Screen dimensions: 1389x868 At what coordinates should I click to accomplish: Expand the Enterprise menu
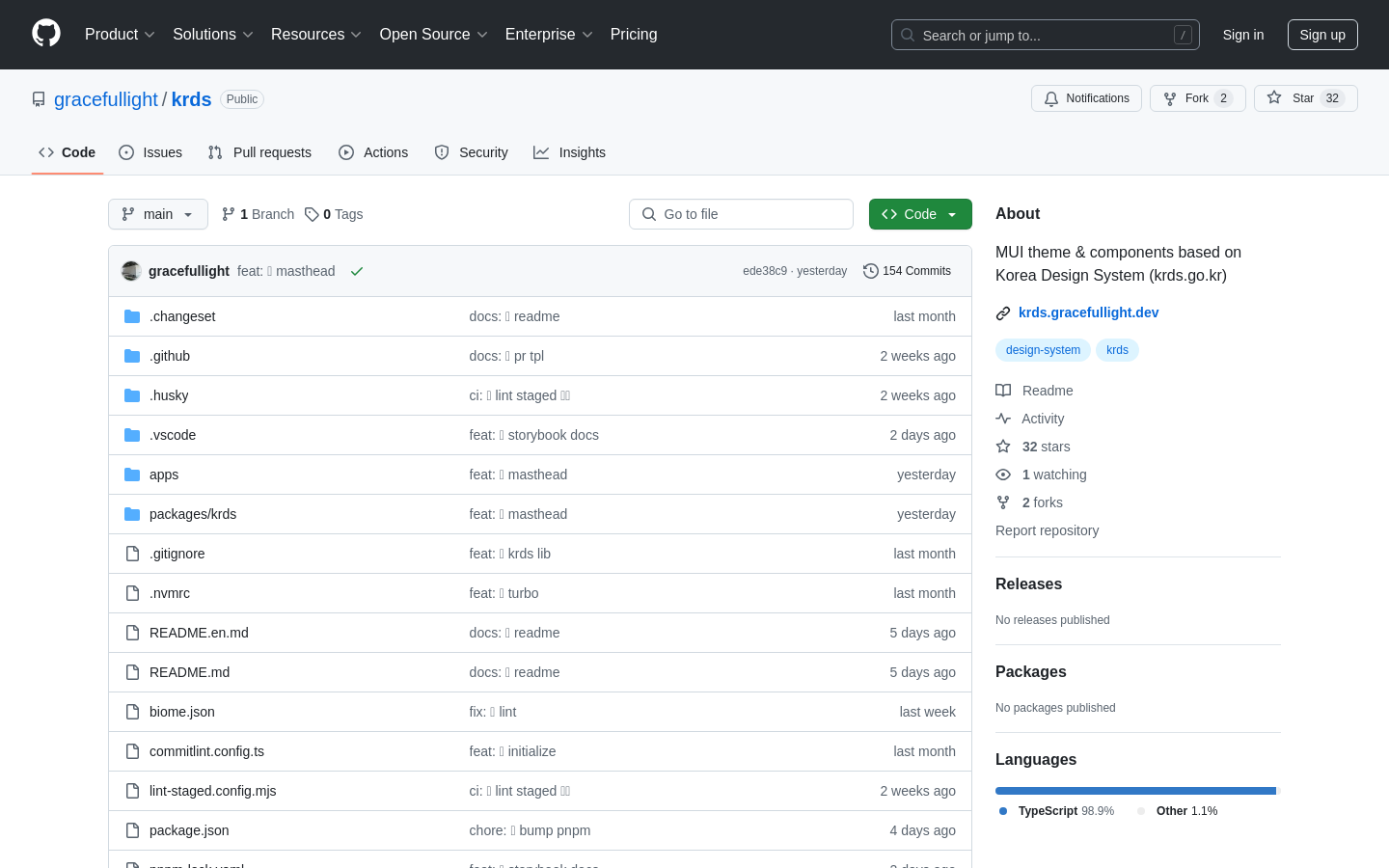tap(549, 35)
